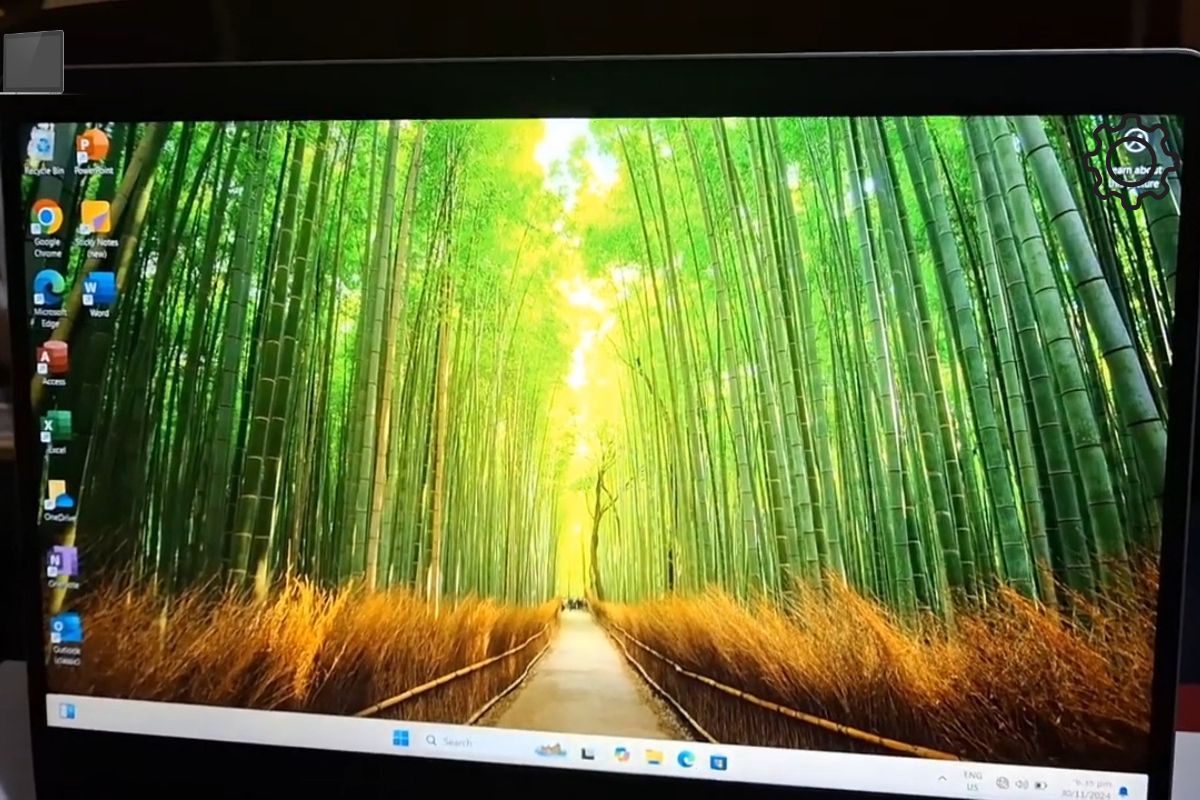1200x800 pixels.
Task: Open Microsoft Store from the taskbar
Action: 718,762
